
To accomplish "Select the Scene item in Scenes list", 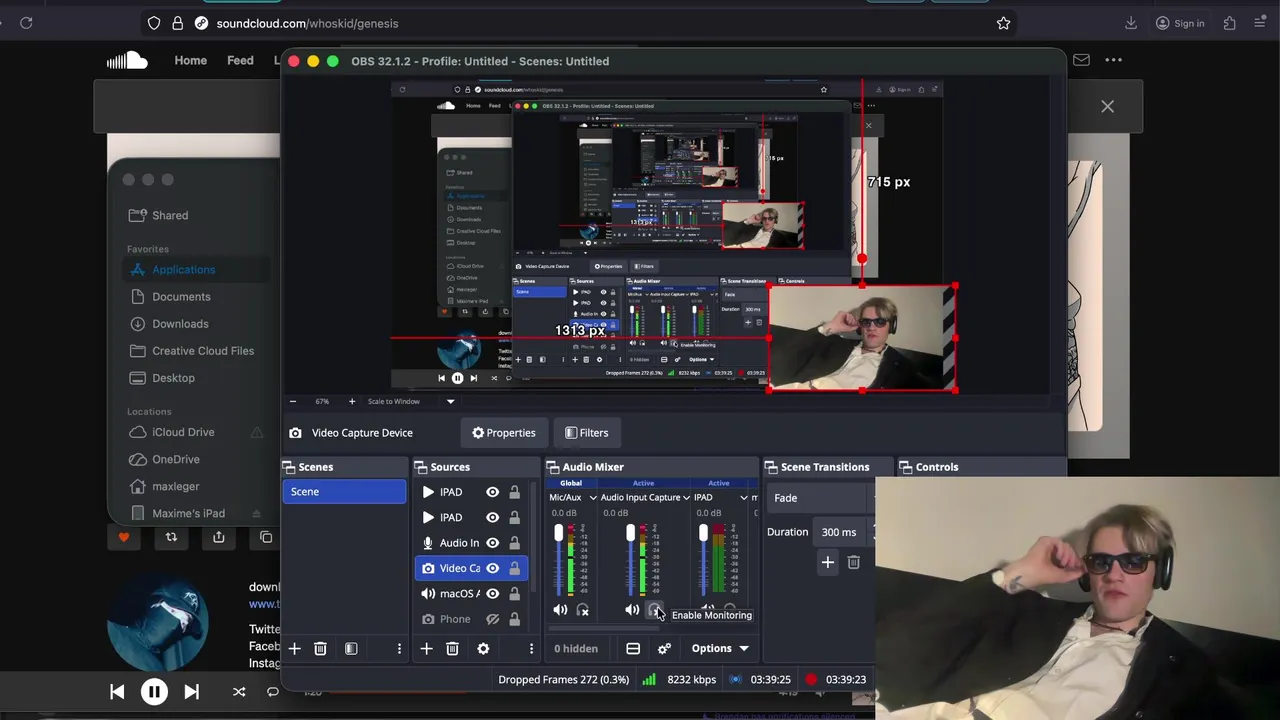I will pos(344,492).
